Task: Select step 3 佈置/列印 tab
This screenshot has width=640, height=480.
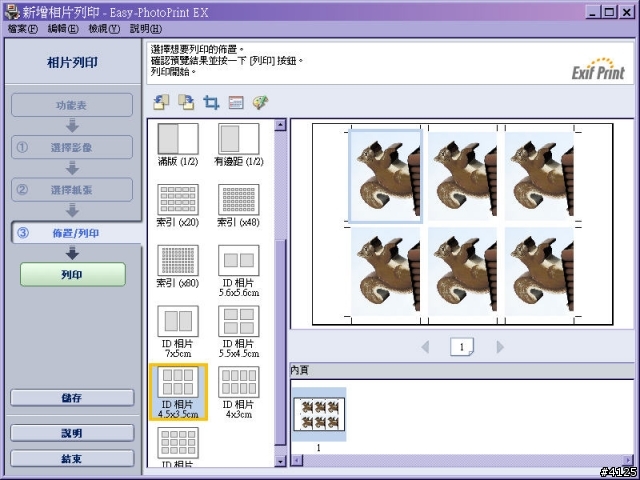Action: point(76,233)
